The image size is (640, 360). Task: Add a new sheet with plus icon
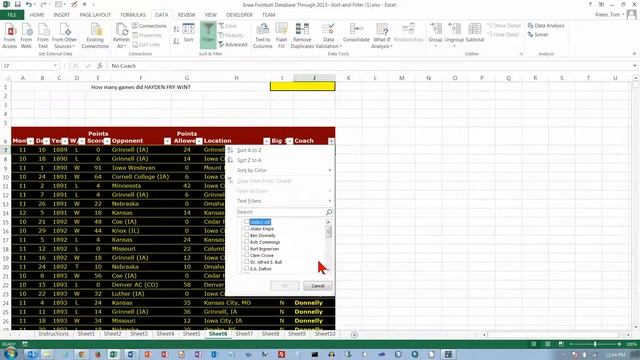354,335
